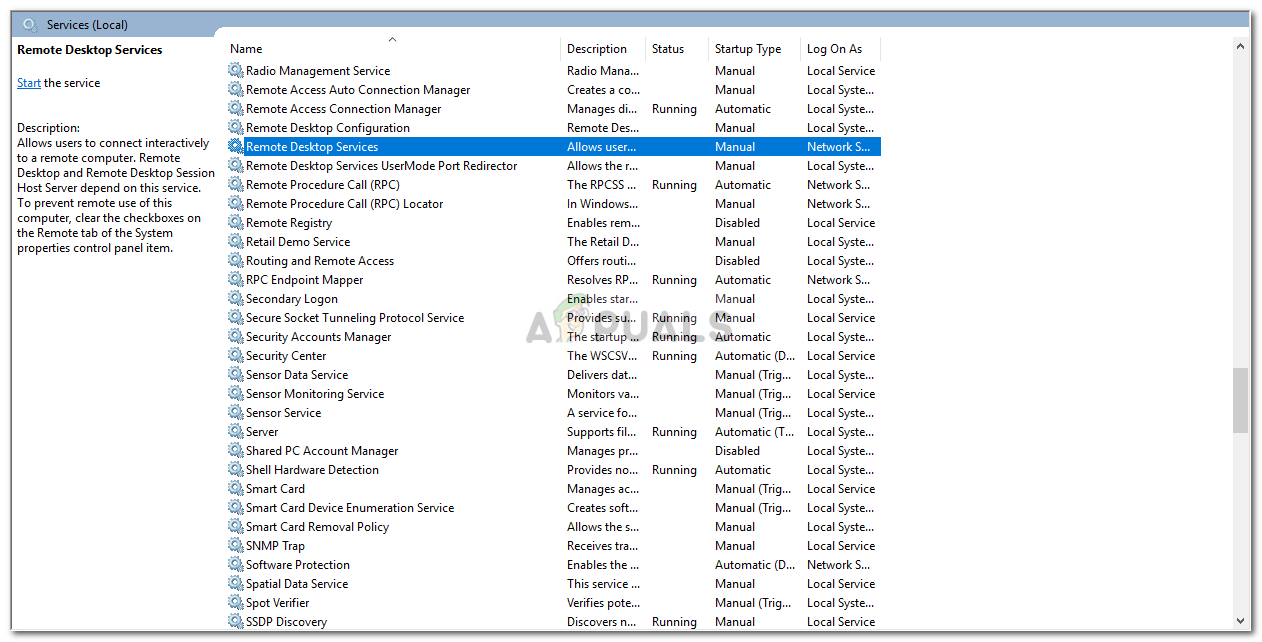Click the gear icon for Server service
This screenshot has width=1262, height=642.
[235, 432]
